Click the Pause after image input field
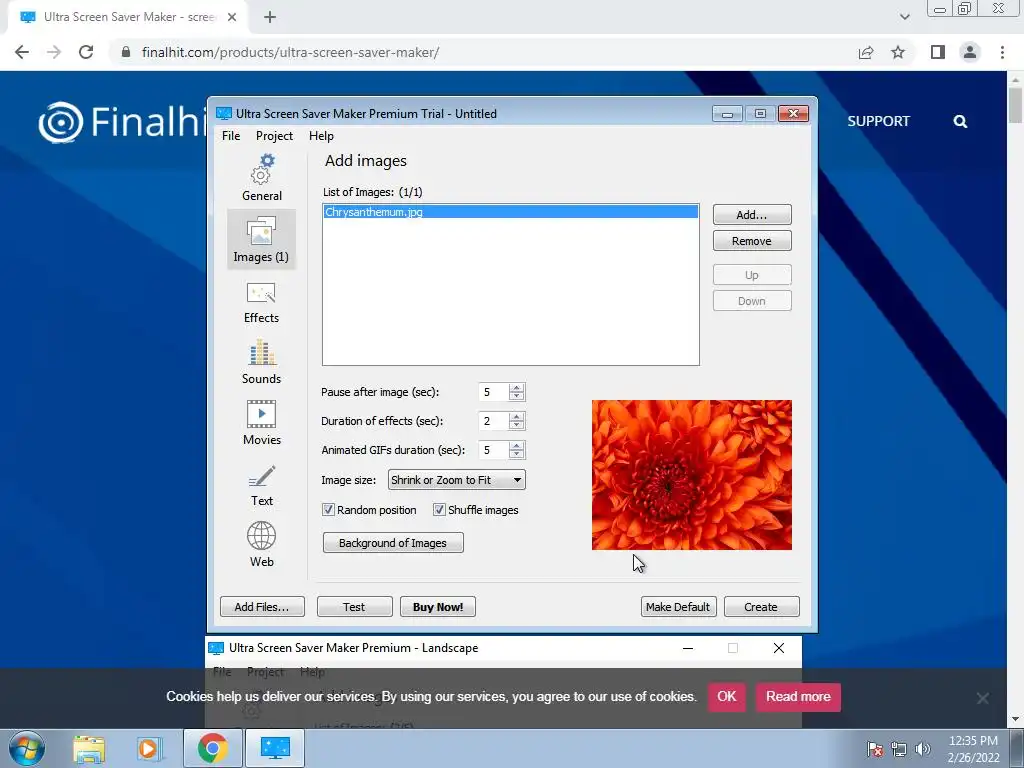This screenshot has height=768, width=1024. tap(494, 392)
